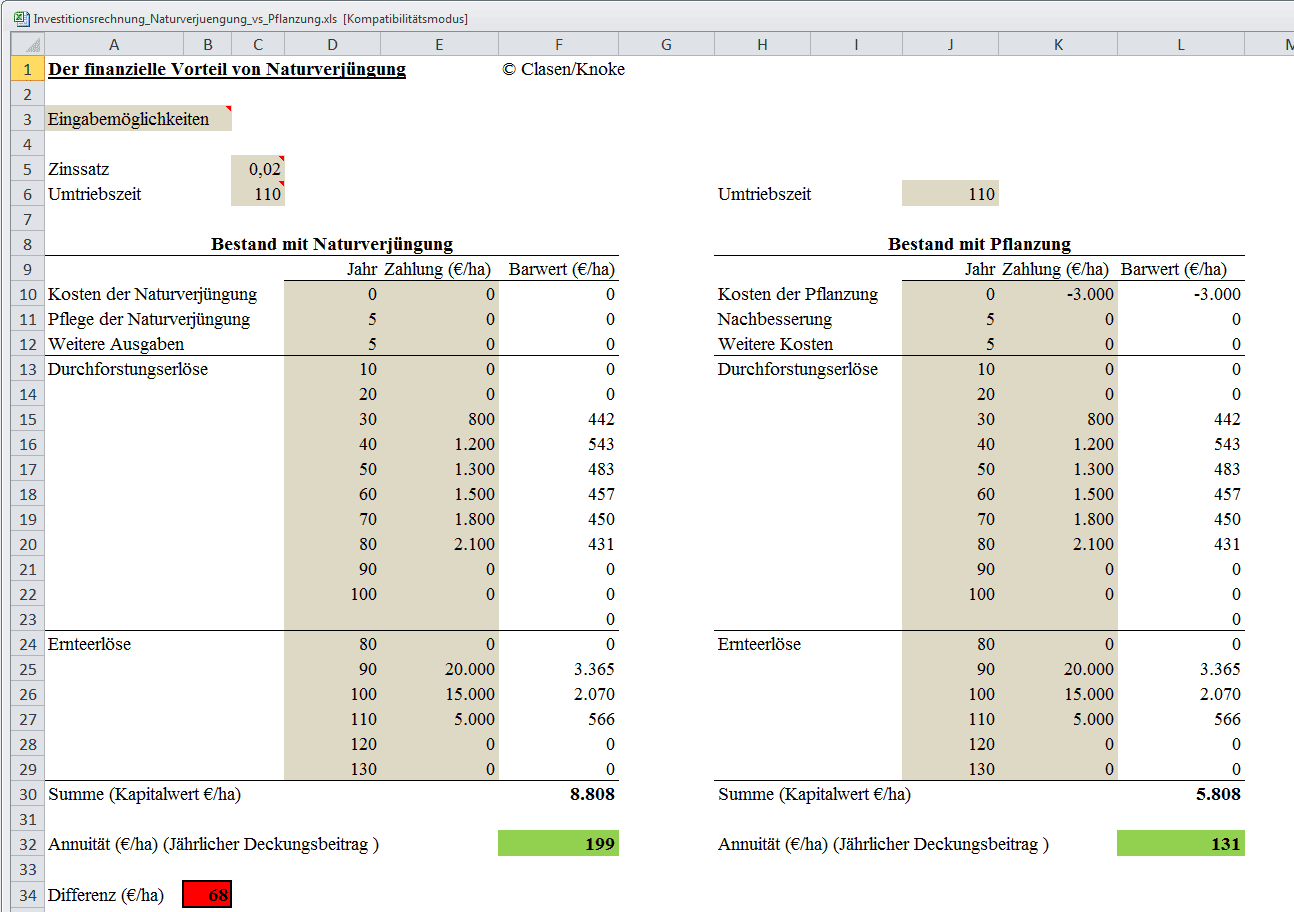Select the Kapitalwert sum cell showing 8.808
Image resolution: width=1294 pixels, height=912 pixels.
(558, 794)
